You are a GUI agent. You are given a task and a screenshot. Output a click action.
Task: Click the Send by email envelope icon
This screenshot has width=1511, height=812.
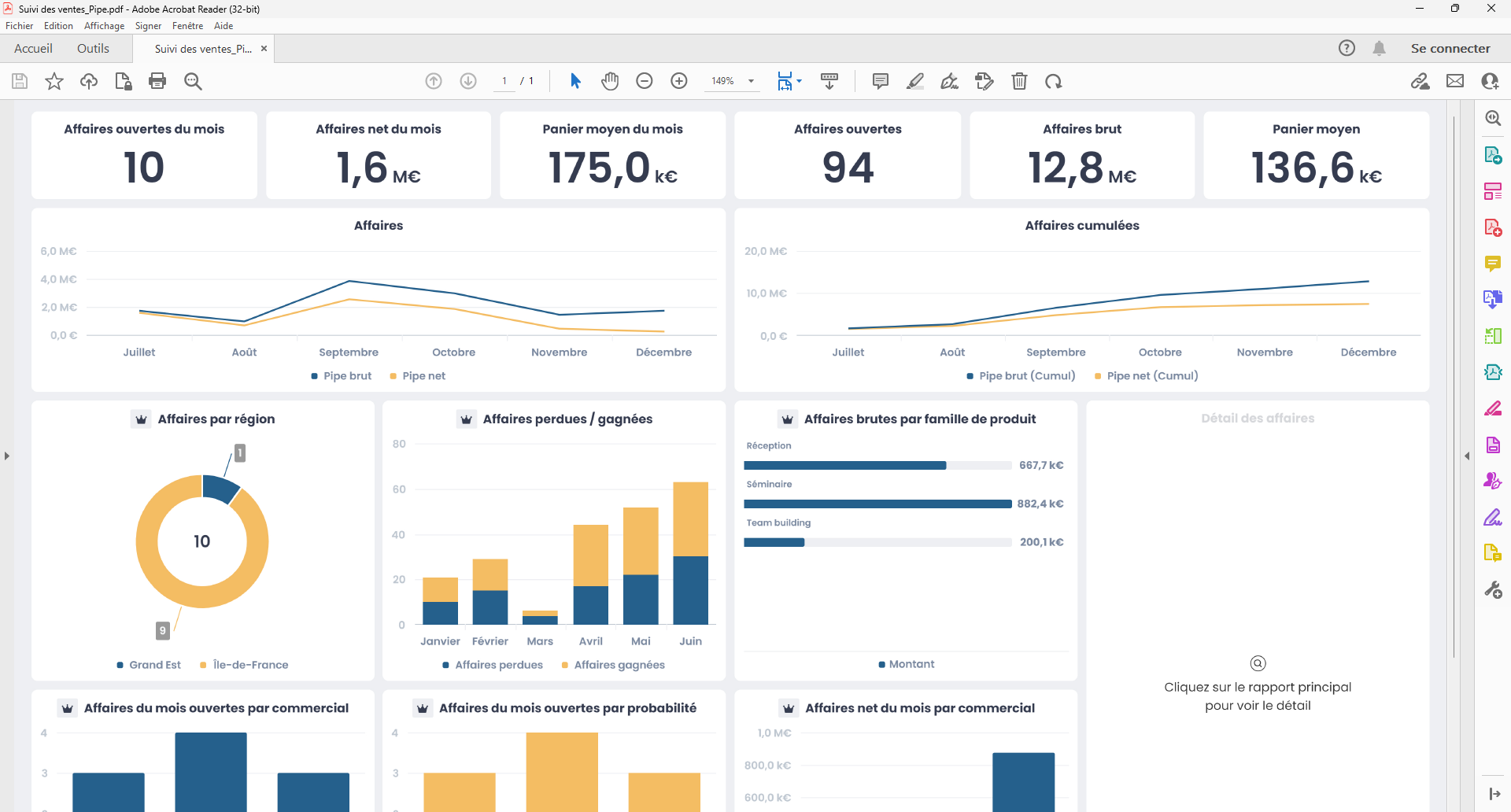pos(1455,81)
